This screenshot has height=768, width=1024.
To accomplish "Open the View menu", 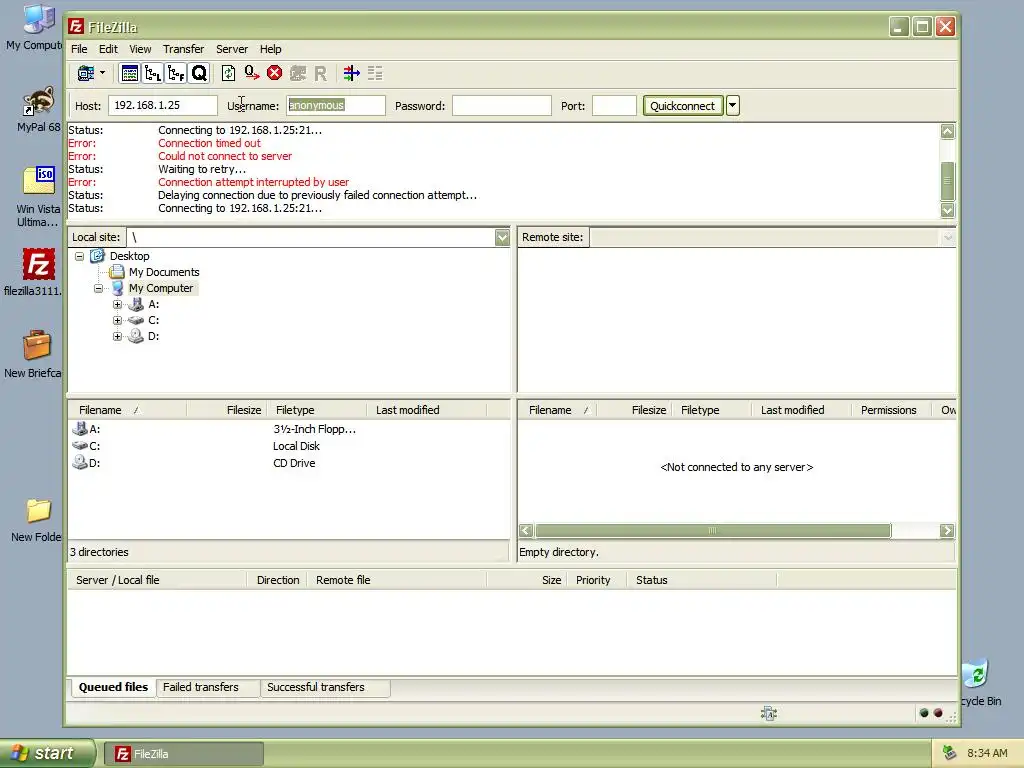I will tap(140, 49).
